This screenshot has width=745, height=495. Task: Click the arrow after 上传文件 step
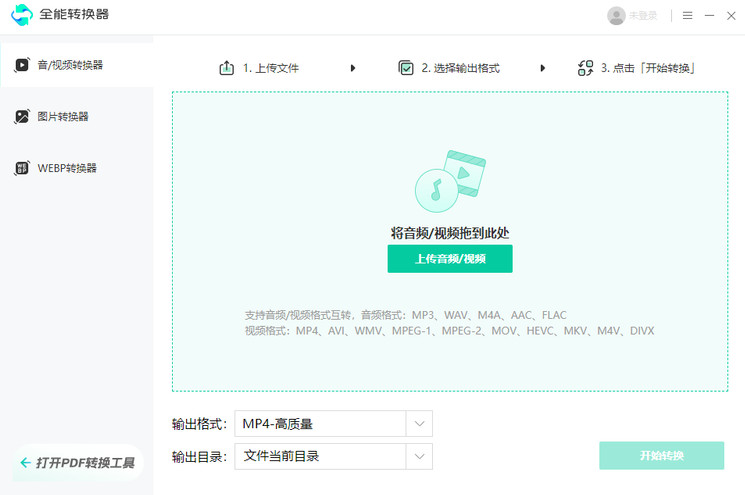353,68
